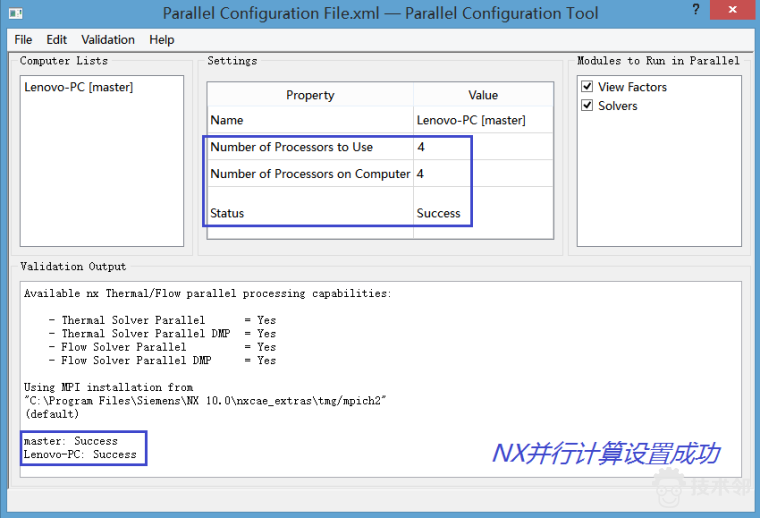Open the File menu
Image resolution: width=760 pixels, height=518 pixels.
pos(23,40)
